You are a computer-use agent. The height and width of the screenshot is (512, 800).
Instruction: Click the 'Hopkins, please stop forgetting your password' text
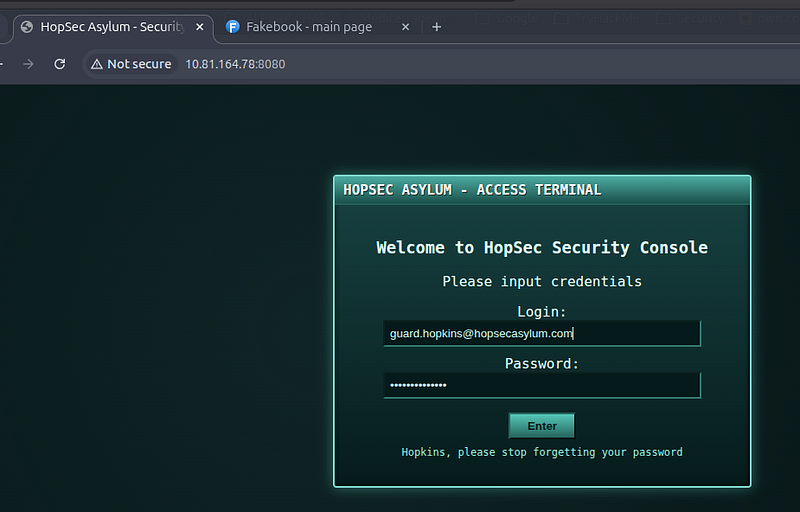pyautogui.click(x=542, y=452)
